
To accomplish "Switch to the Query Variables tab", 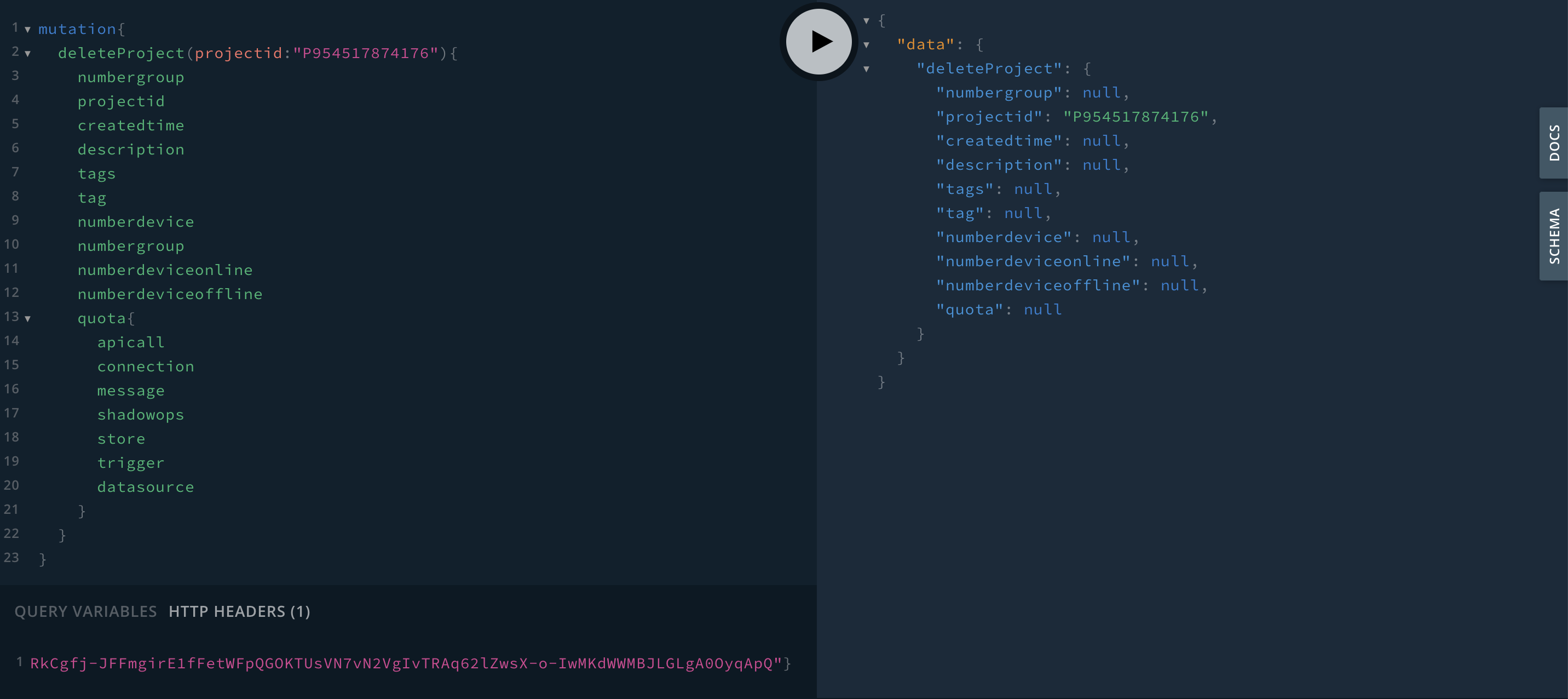I will [x=85, y=611].
